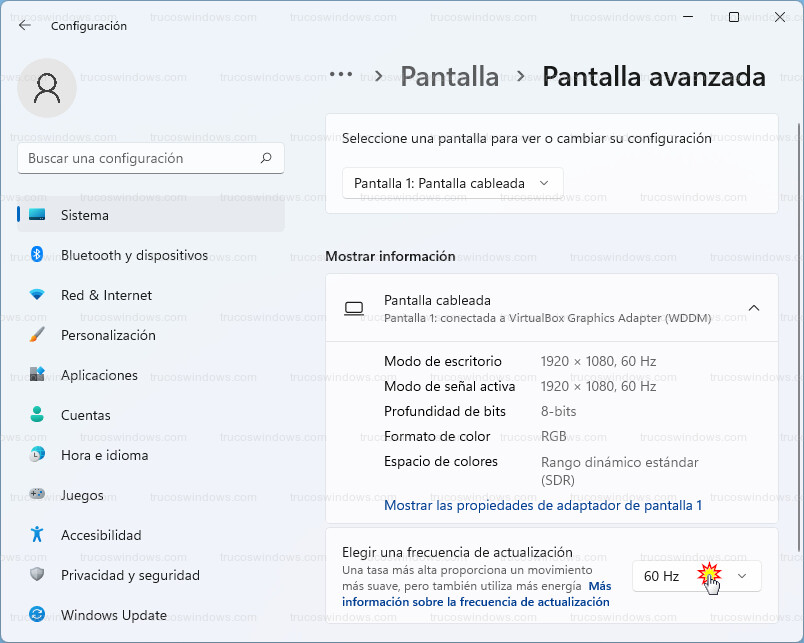Click the Accesibilidad figure icon
Screen dimensions: 804x643
point(37,535)
